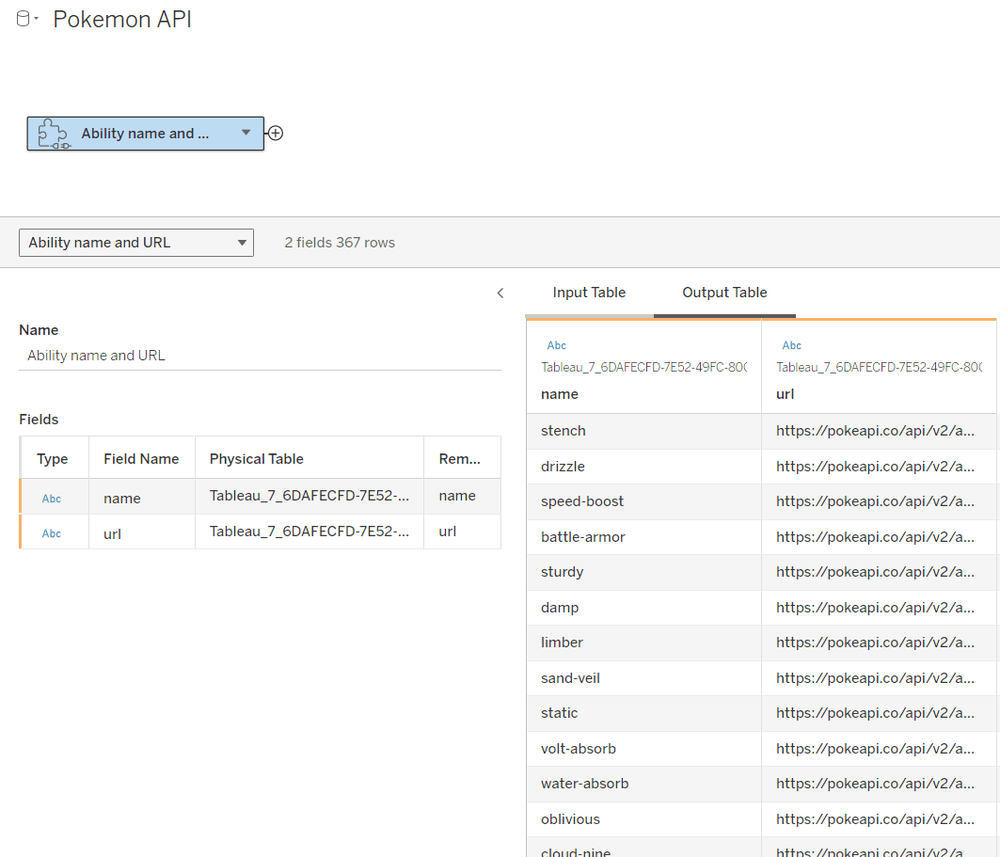Click the '2 fields 367 rows' summary text
This screenshot has width=1000, height=857.
click(x=339, y=243)
